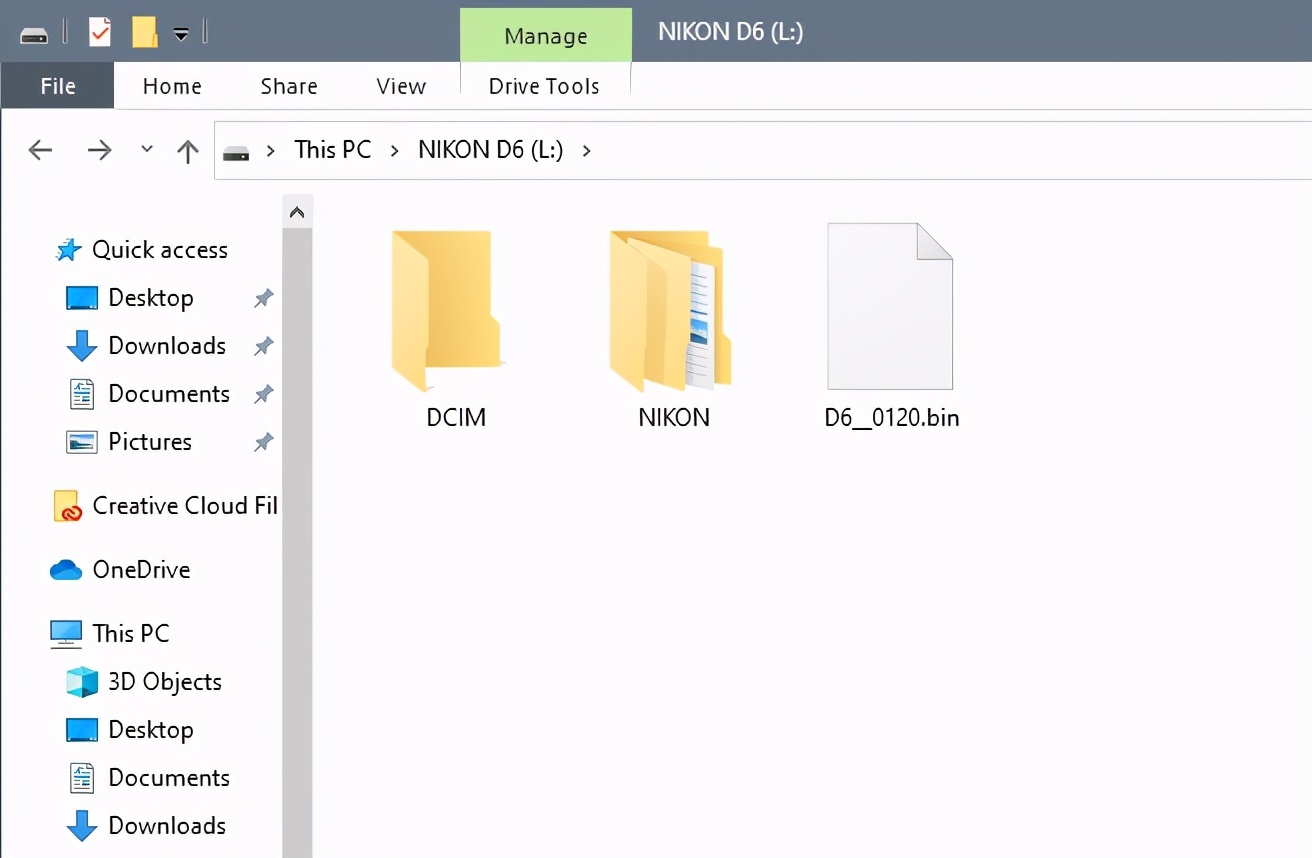Open 3D Objects under This PC
The image size is (1312, 858).
pyautogui.click(x=144, y=682)
